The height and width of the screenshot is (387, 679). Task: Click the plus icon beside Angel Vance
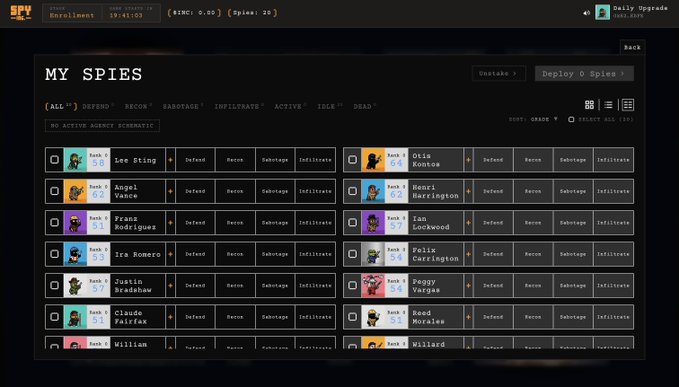point(170,191)
